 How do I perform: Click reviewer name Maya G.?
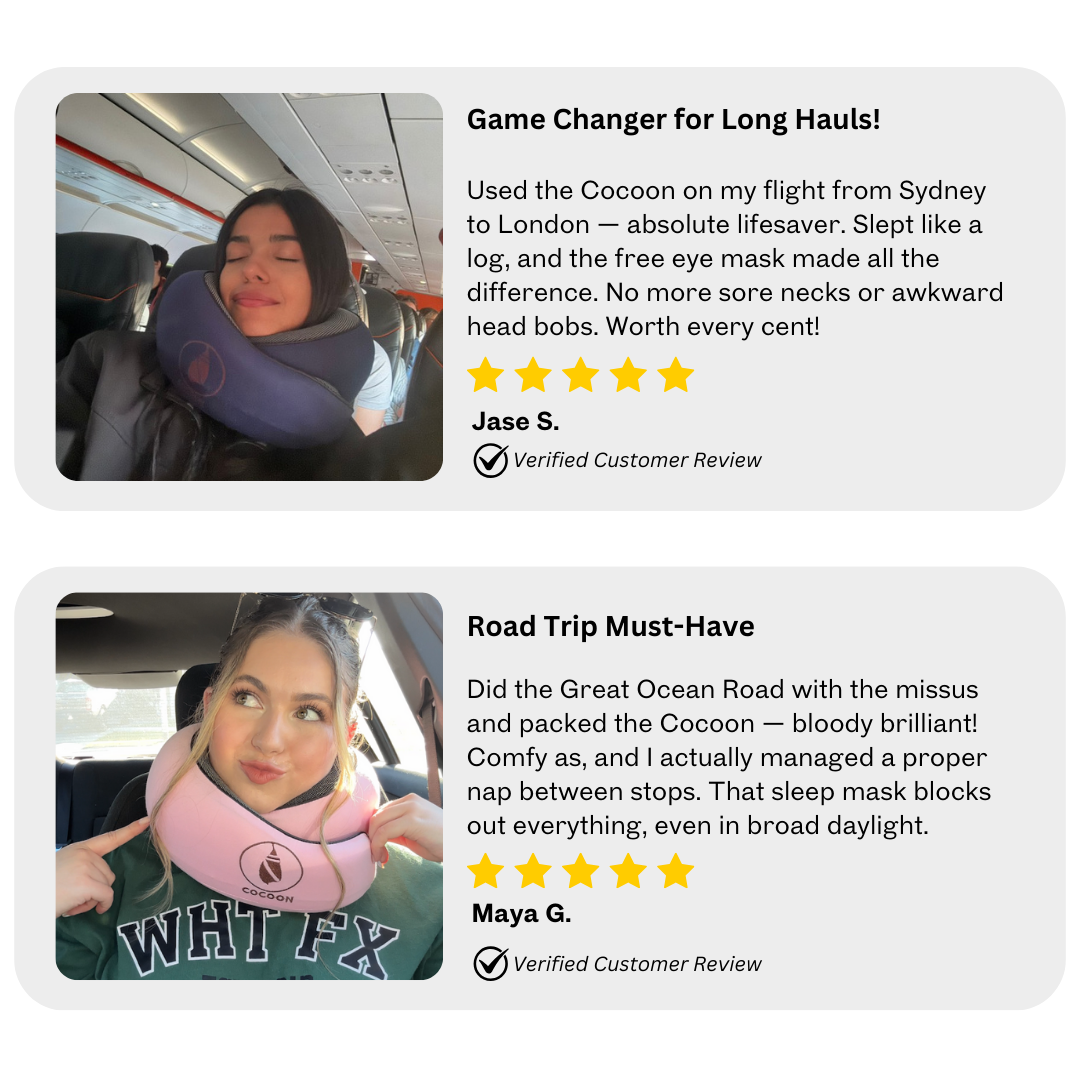(521, 913)
